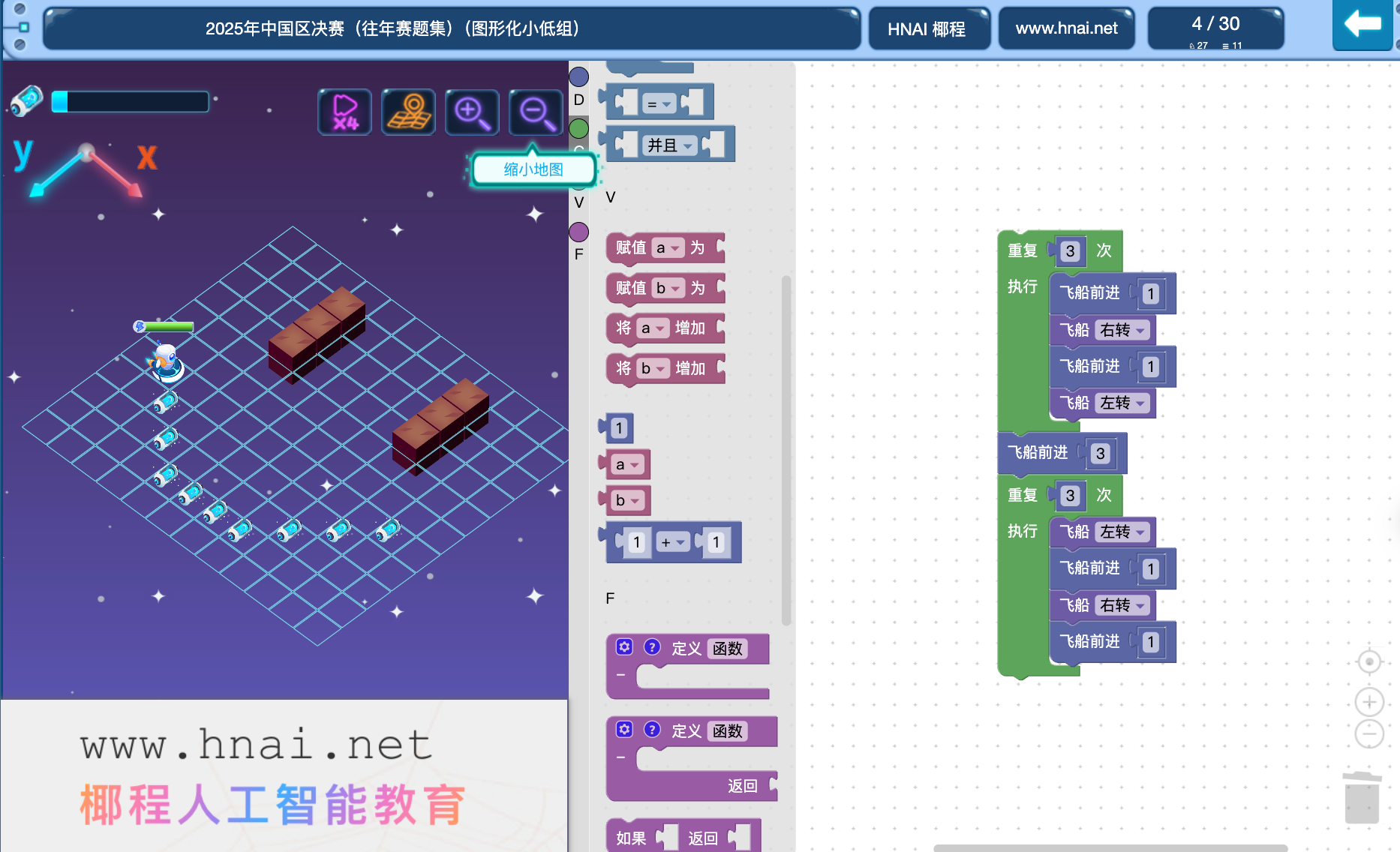
Task: Click the HNAI 椰程 button in the top bar
Action: click(x=929, y=28)
